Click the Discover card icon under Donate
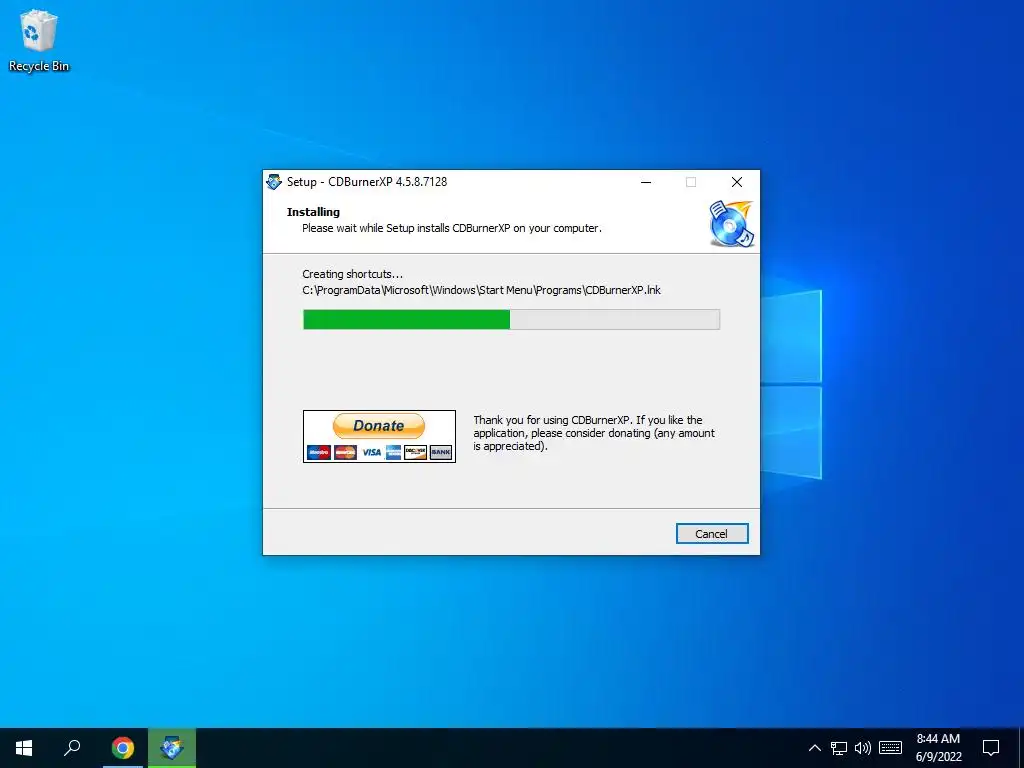 point(415,452)
